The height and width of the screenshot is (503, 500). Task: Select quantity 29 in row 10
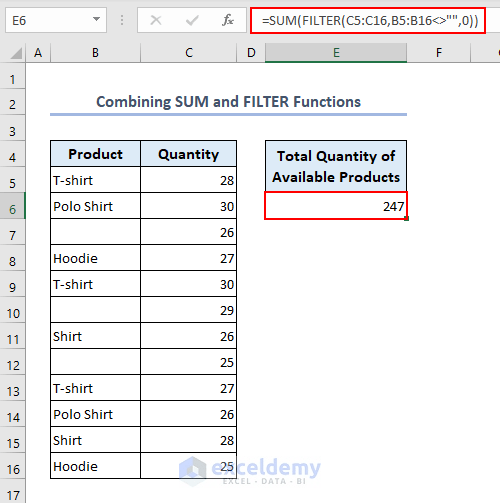[189, 310]
